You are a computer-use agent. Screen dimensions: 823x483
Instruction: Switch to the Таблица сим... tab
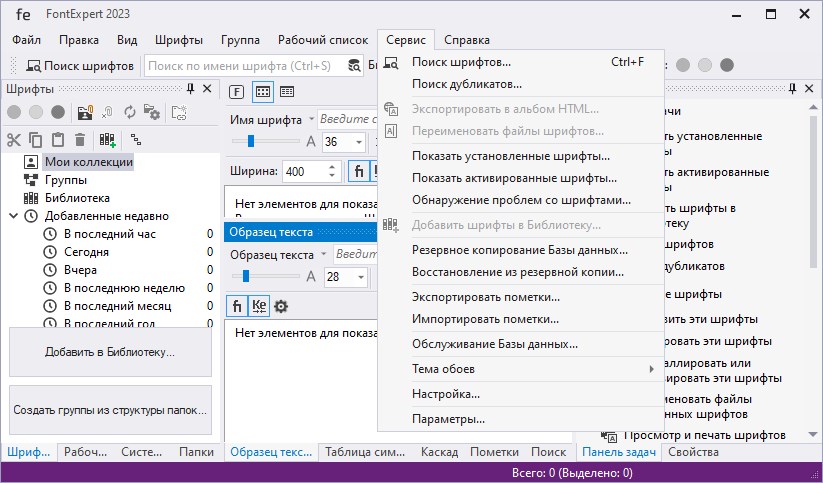coord(365,452)
